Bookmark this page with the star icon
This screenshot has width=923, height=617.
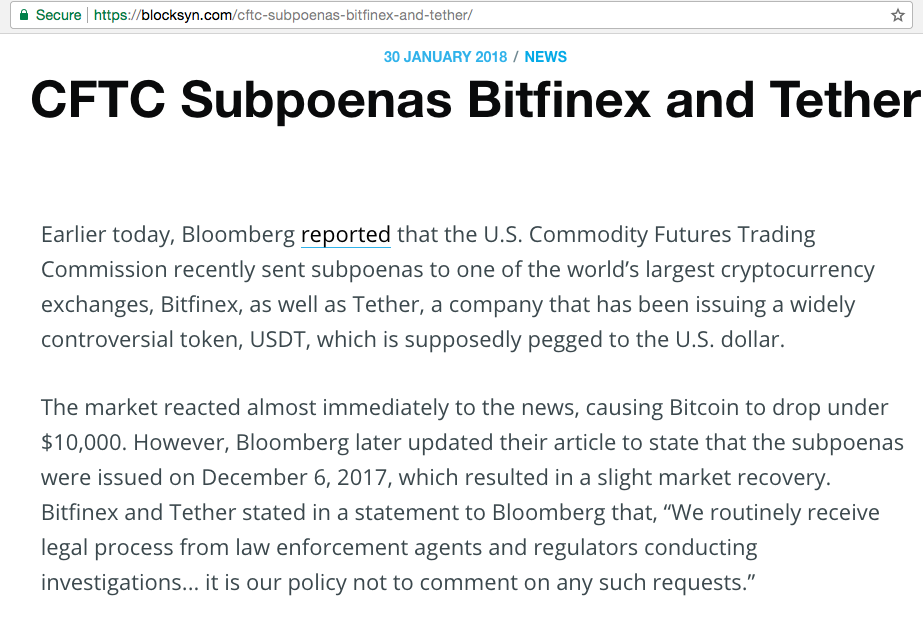898,16
